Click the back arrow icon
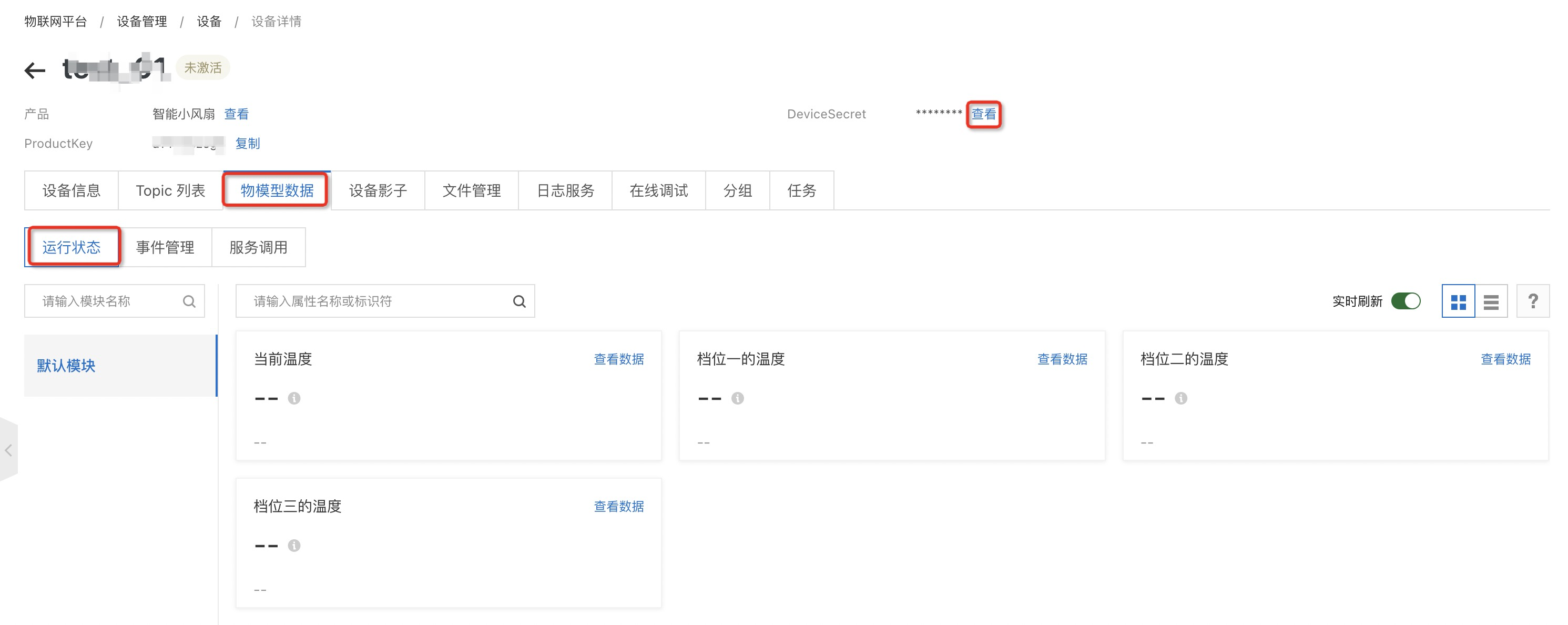 (x=35, y=70)
